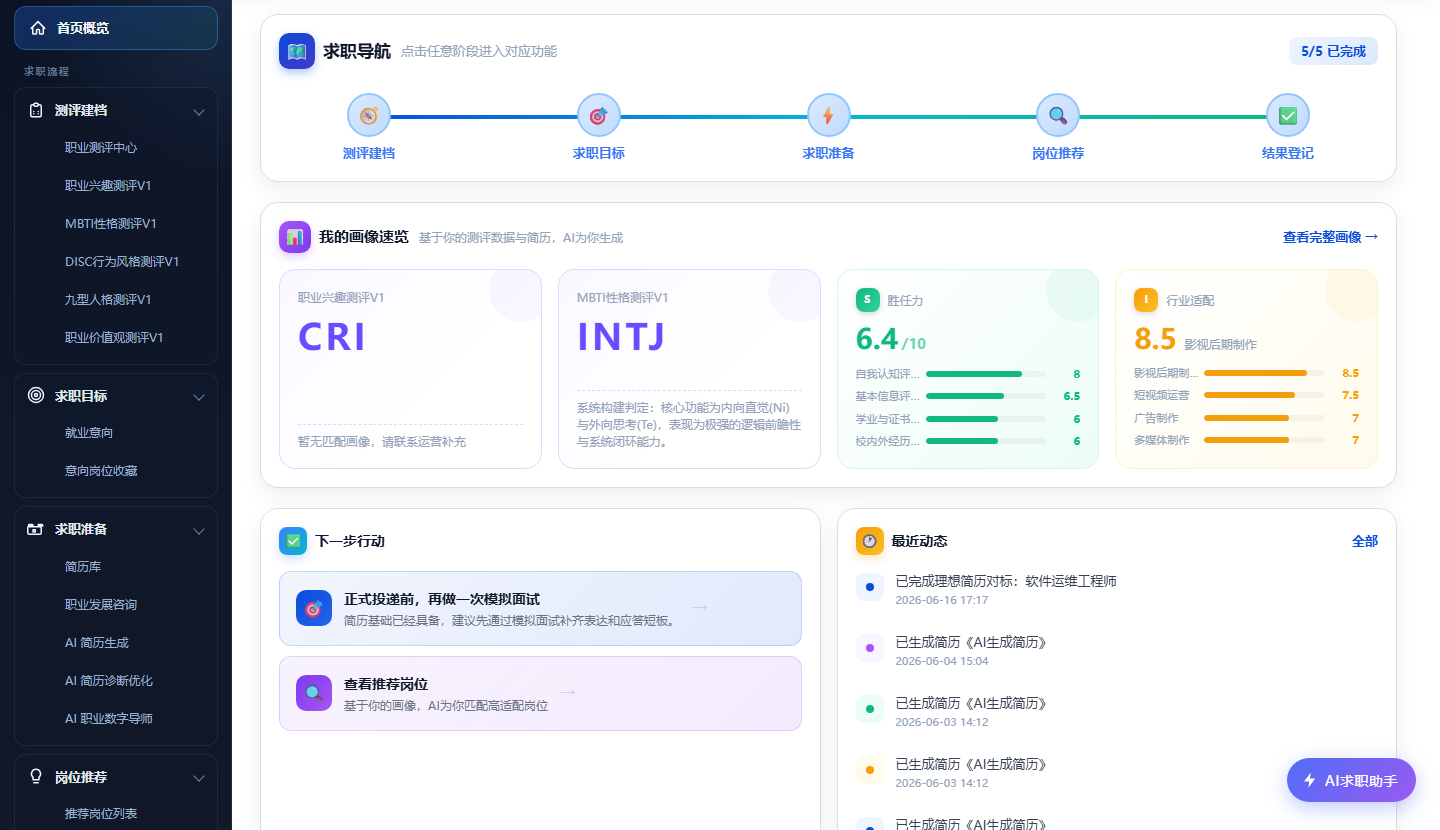
Task: Go to 首页概览 in sidebar
Action: coord(116,28)
